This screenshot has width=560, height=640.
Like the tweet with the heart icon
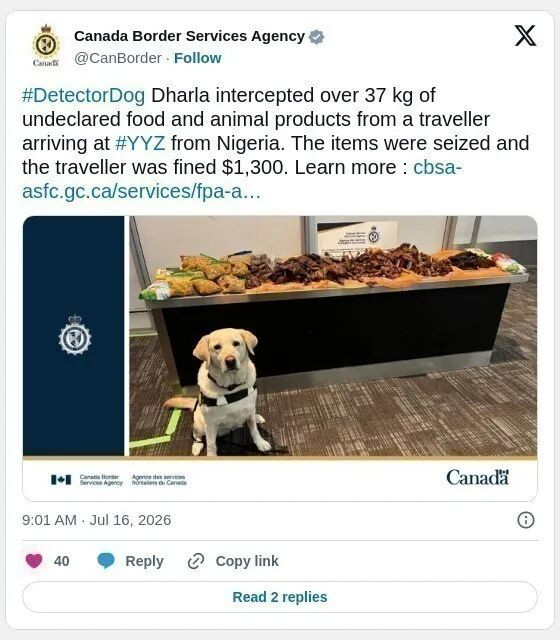point(34,560)
